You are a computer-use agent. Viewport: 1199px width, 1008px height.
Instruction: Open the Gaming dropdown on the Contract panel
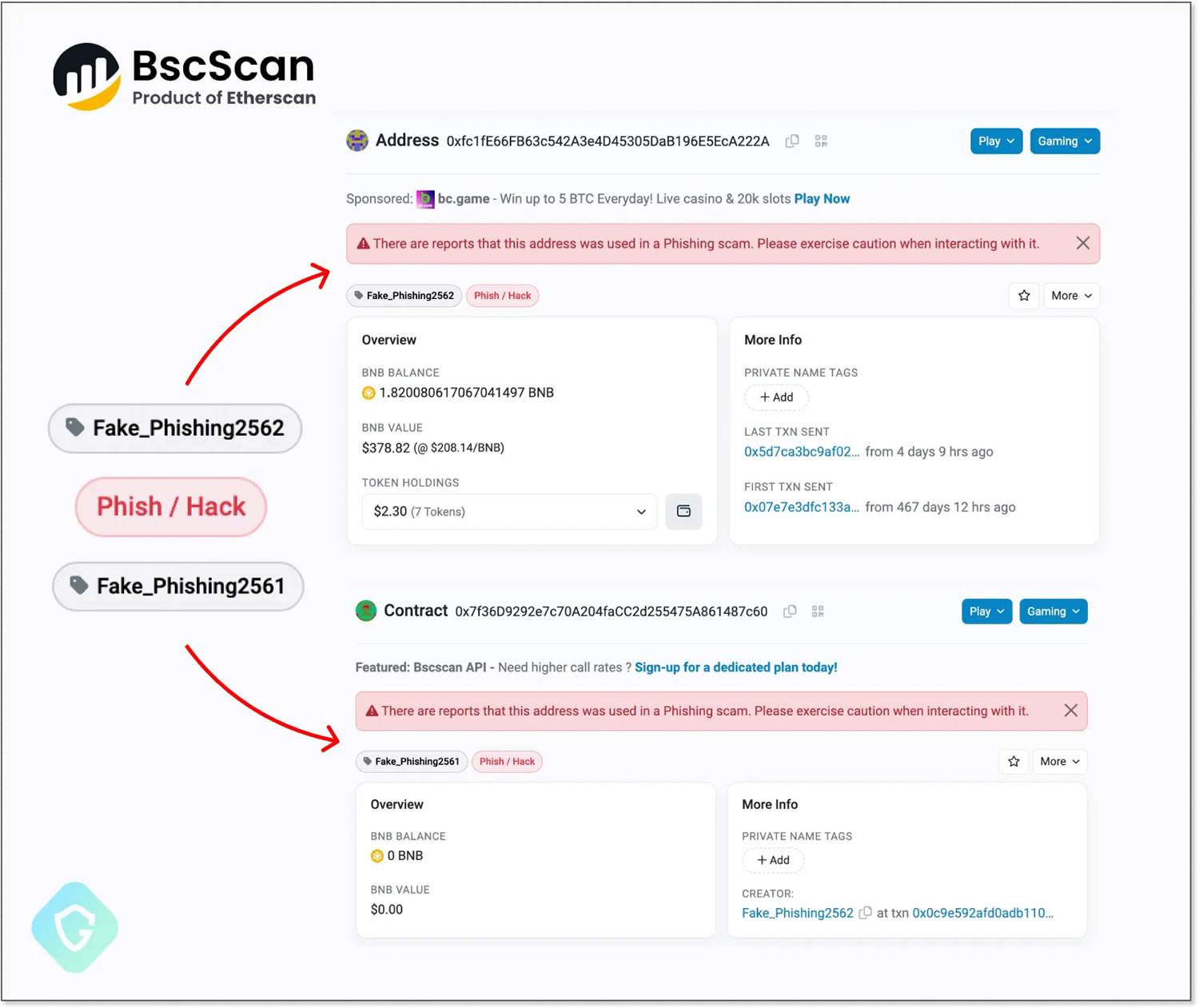(1053, 612)
